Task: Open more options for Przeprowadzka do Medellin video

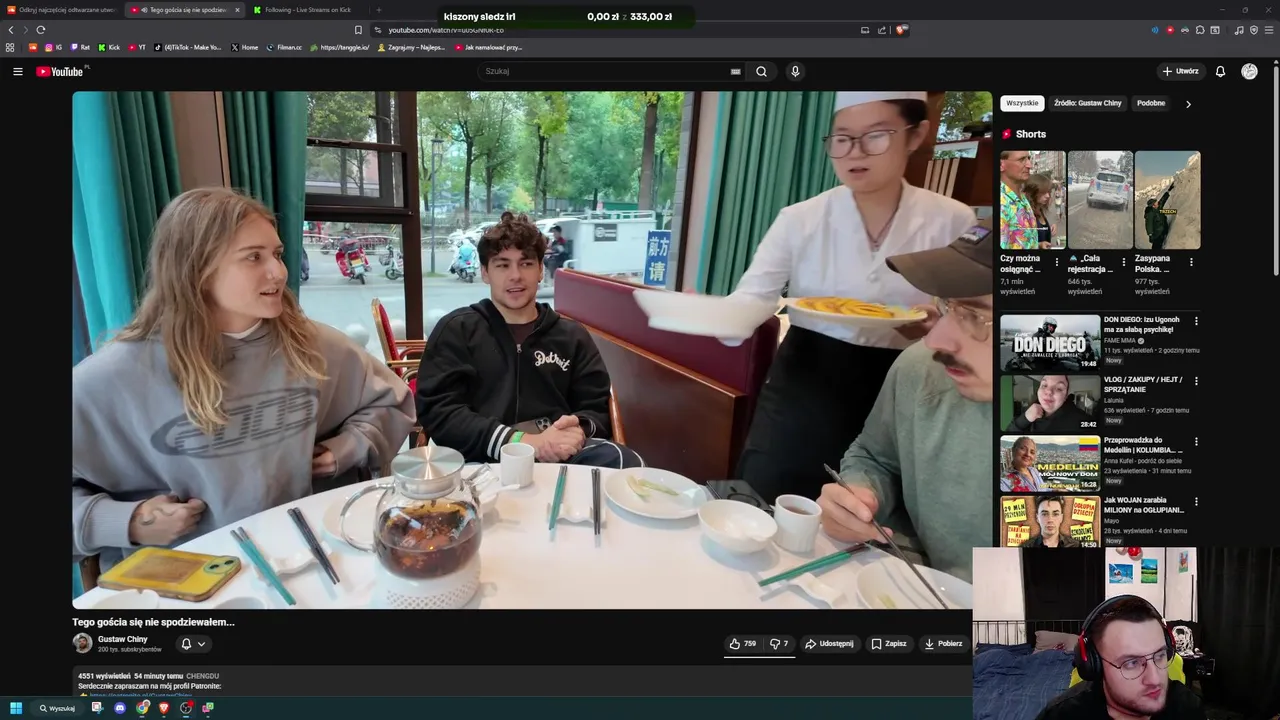Action: pyautogui.click(x=1196, y=441)
